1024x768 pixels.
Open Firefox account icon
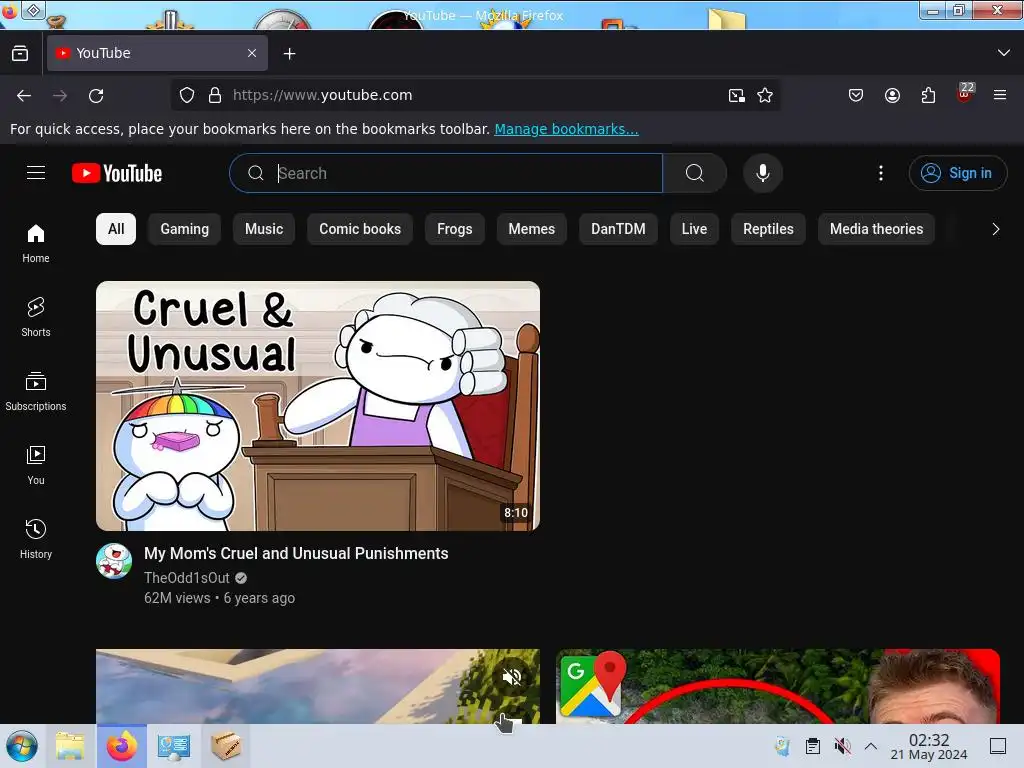click(892, 95)
